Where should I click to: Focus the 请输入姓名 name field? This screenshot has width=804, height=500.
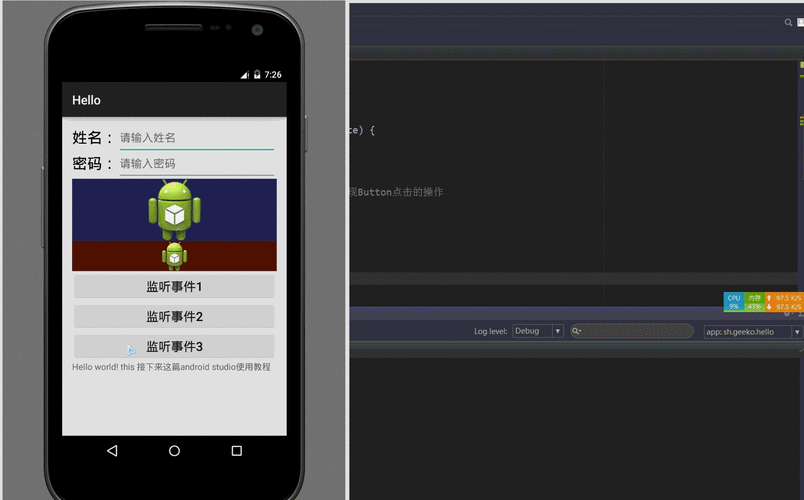point(197,138)
